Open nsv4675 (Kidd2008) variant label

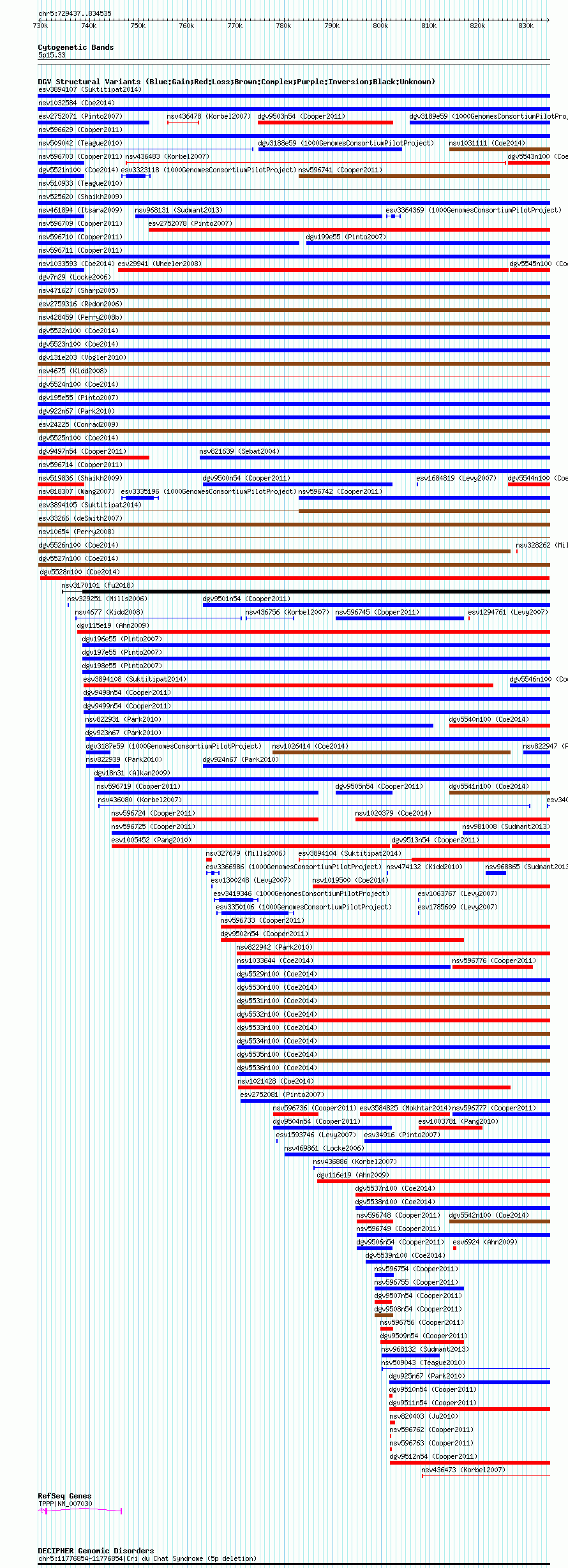(x=73, y=371)
